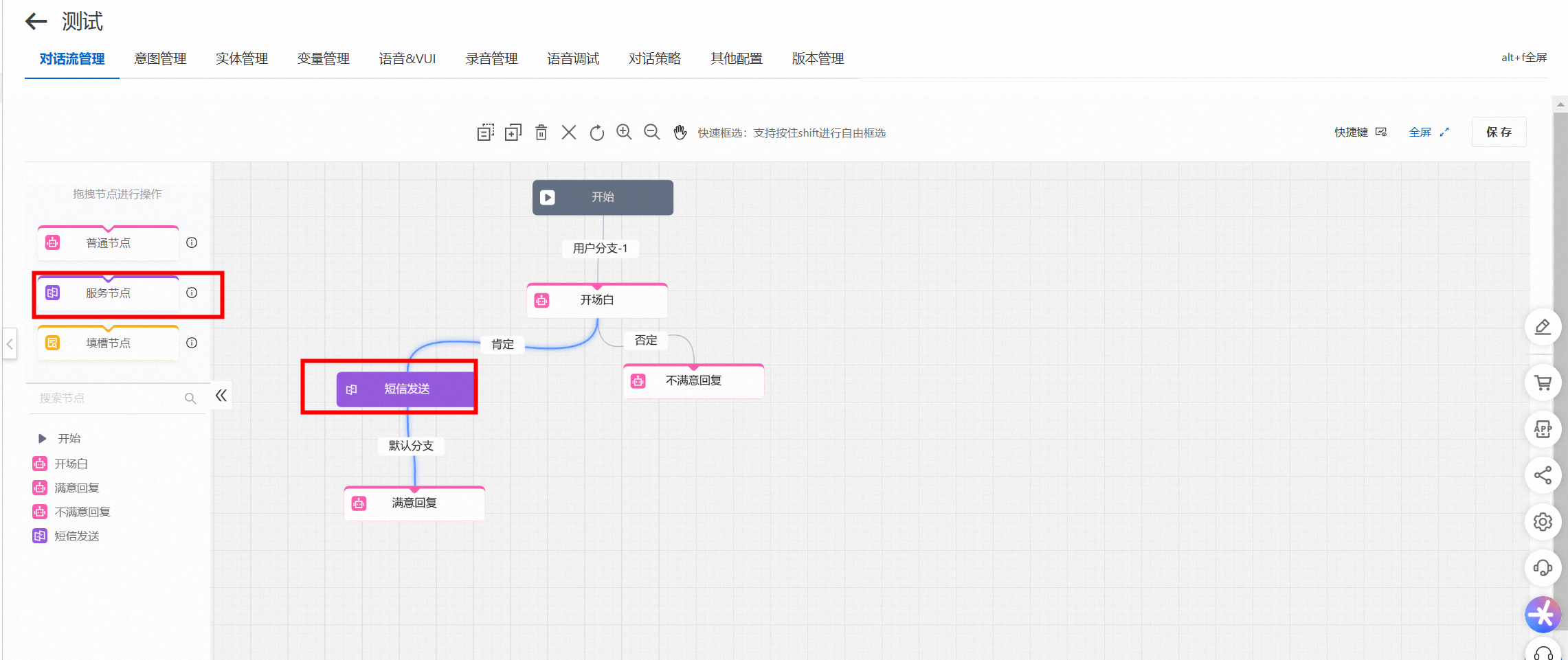Zoom in with the magnifier plus
The image size is (1568, 660).
pos(624,132)
